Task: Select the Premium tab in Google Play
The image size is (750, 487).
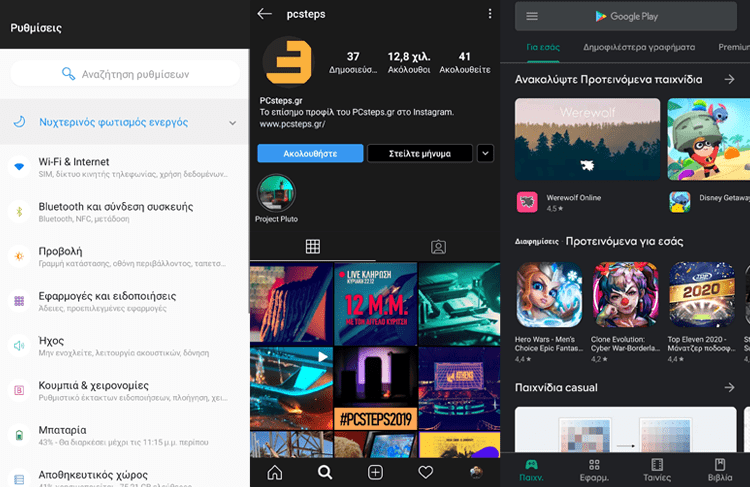Action: (x=734, y=47)
